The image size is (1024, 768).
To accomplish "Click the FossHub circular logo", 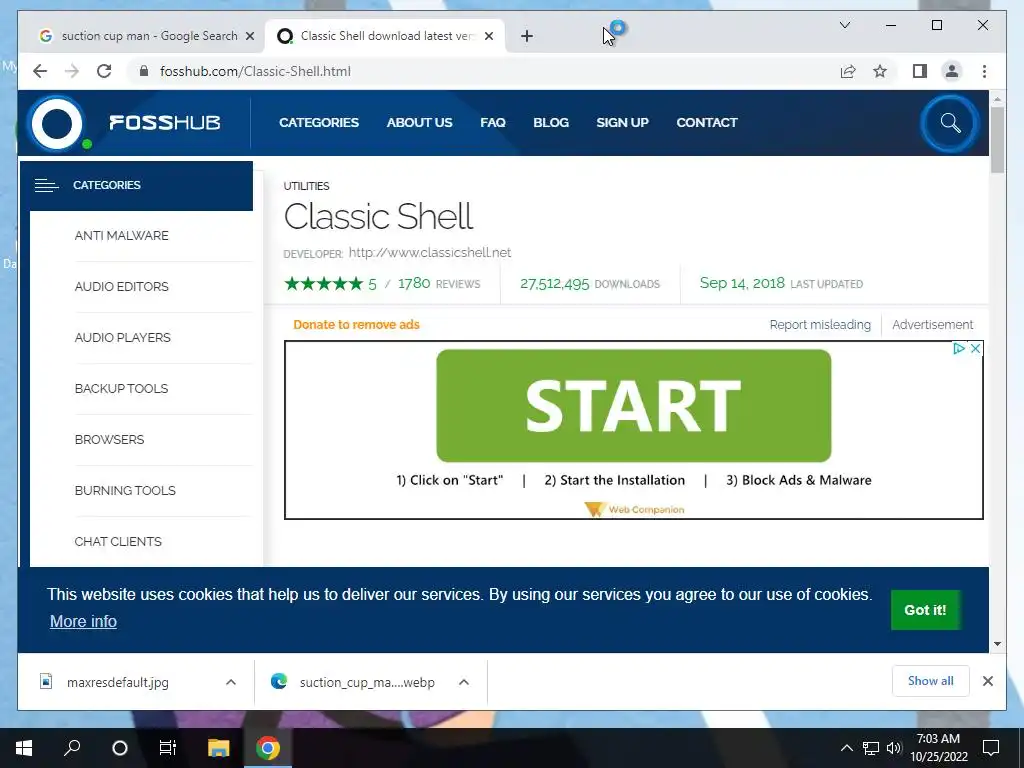I will point(57,123).
